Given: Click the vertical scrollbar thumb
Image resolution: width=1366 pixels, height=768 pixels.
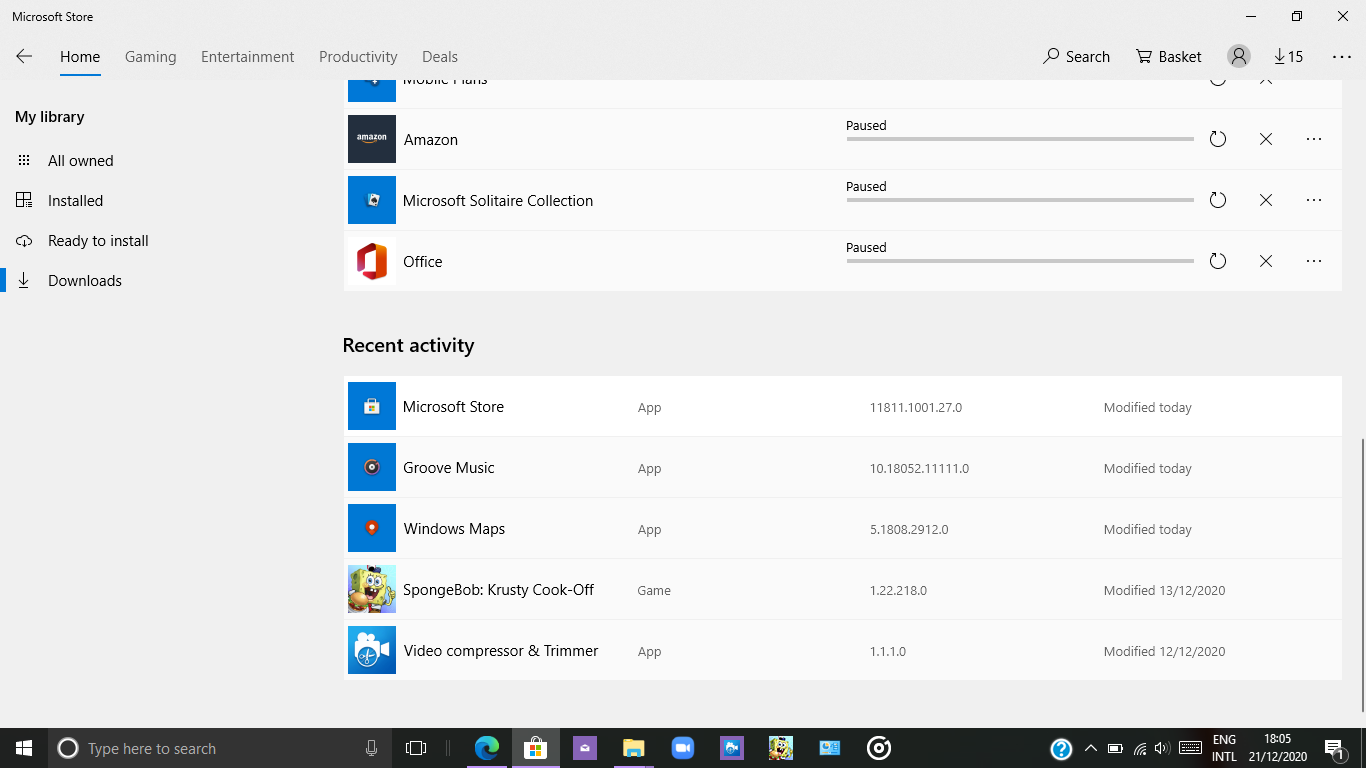Looking at the screenshot, I should 1362,575.
